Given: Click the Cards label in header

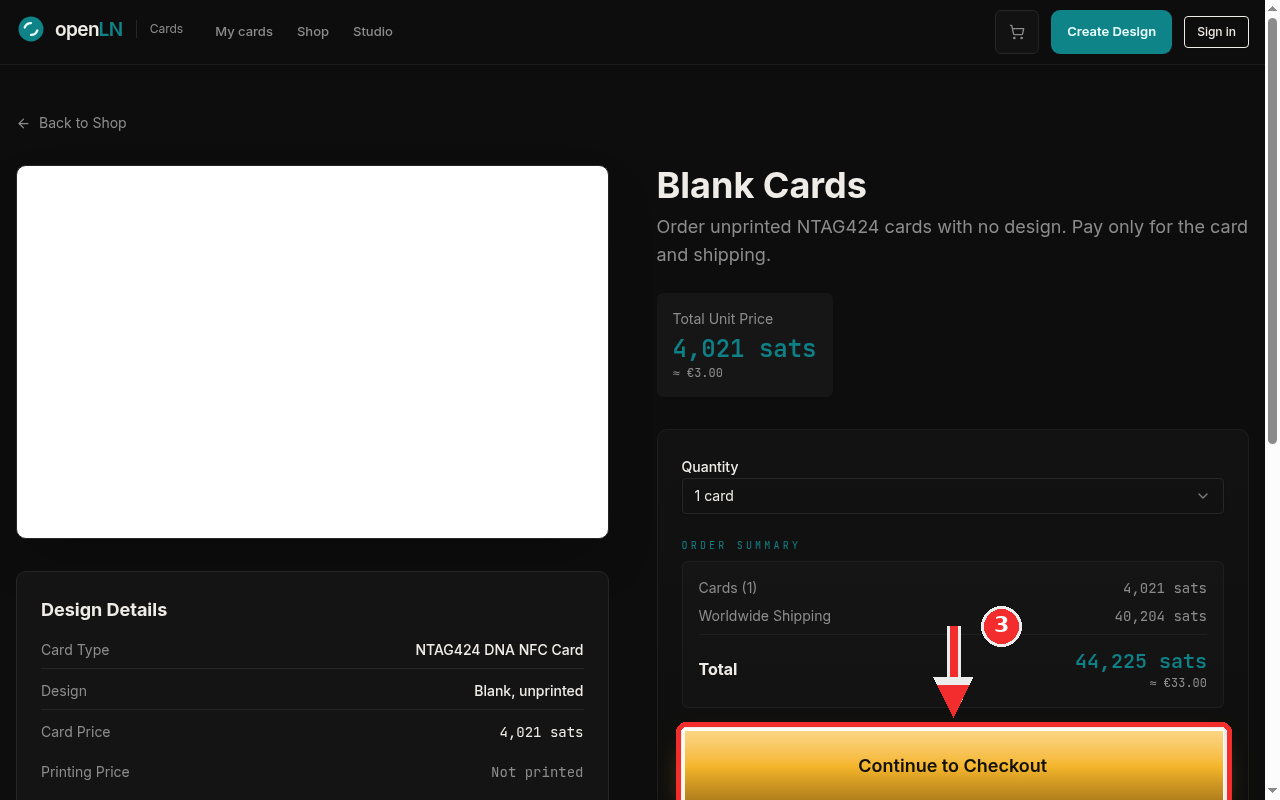Looking at the screenshot, I should click(x=166, y=29).
